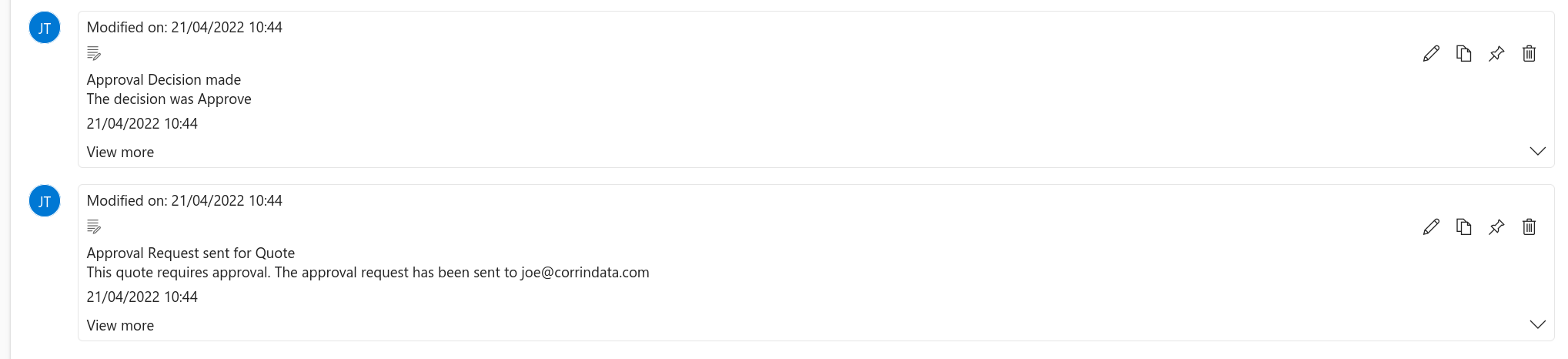
Task: Click JT avatar beside Approval Decision note
Action: coord(45,29)
